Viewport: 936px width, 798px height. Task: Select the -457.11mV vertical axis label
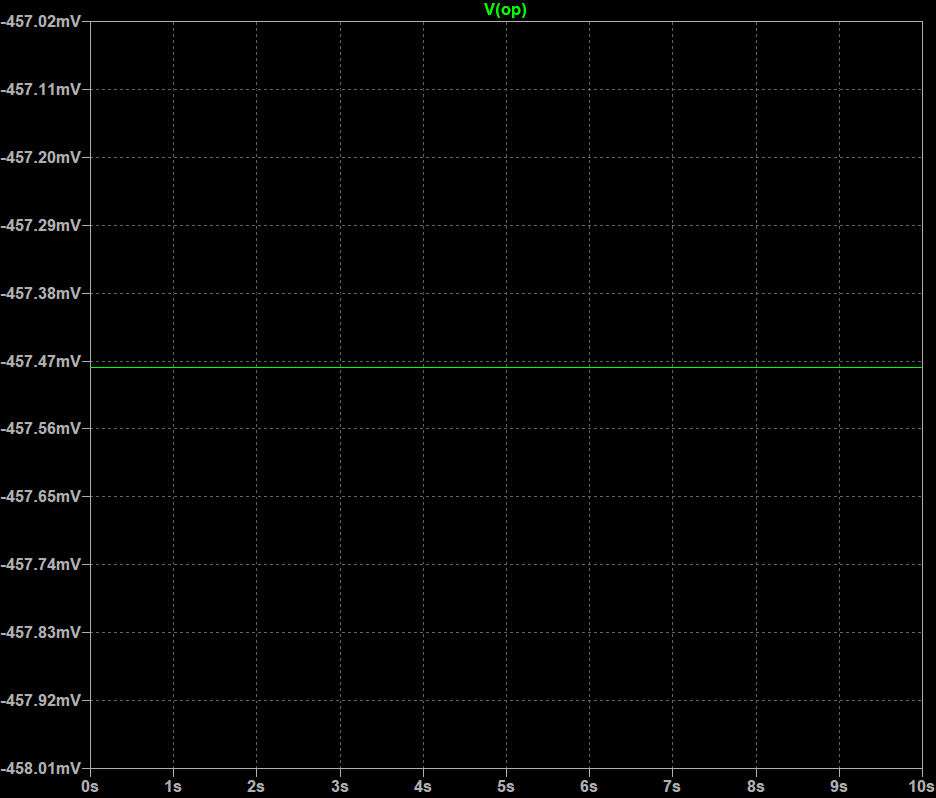[42, 89]
